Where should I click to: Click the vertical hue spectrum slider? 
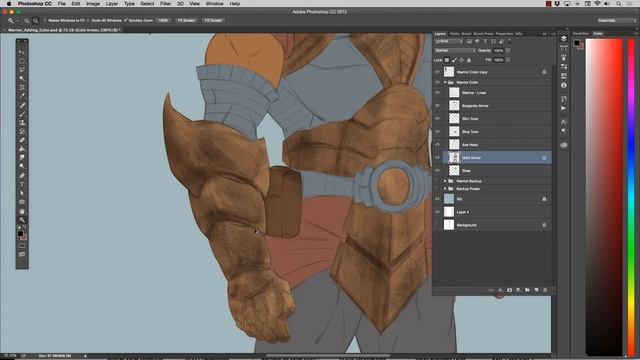[631, 197]
